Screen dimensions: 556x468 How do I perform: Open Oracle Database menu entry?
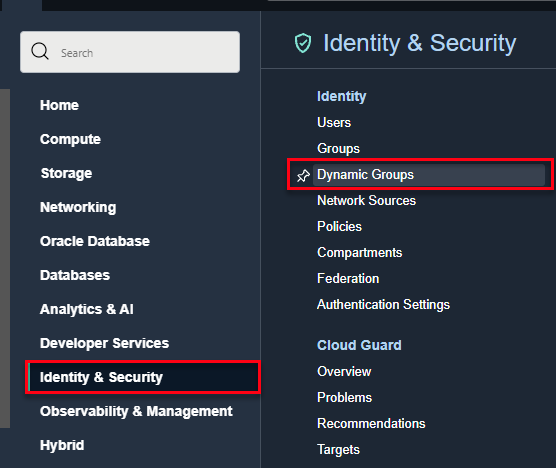95,241
